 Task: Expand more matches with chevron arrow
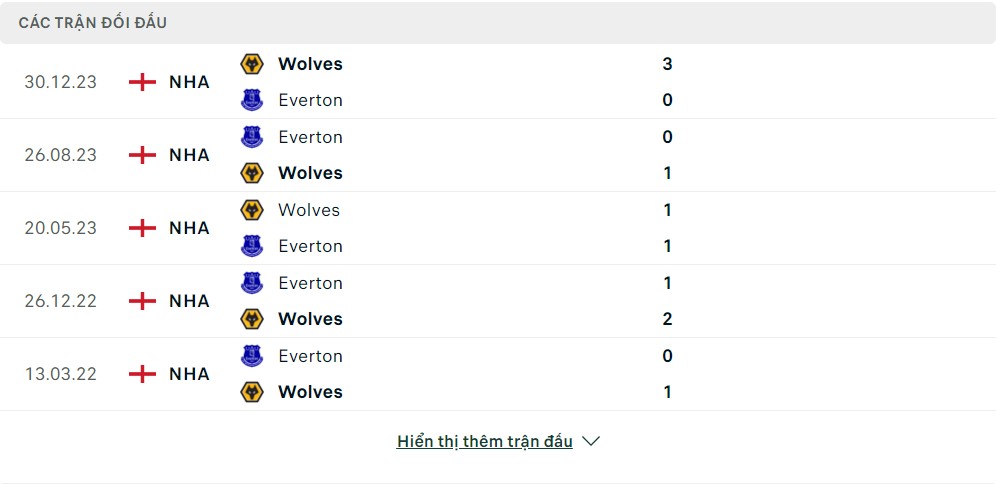tap(591, 441)
